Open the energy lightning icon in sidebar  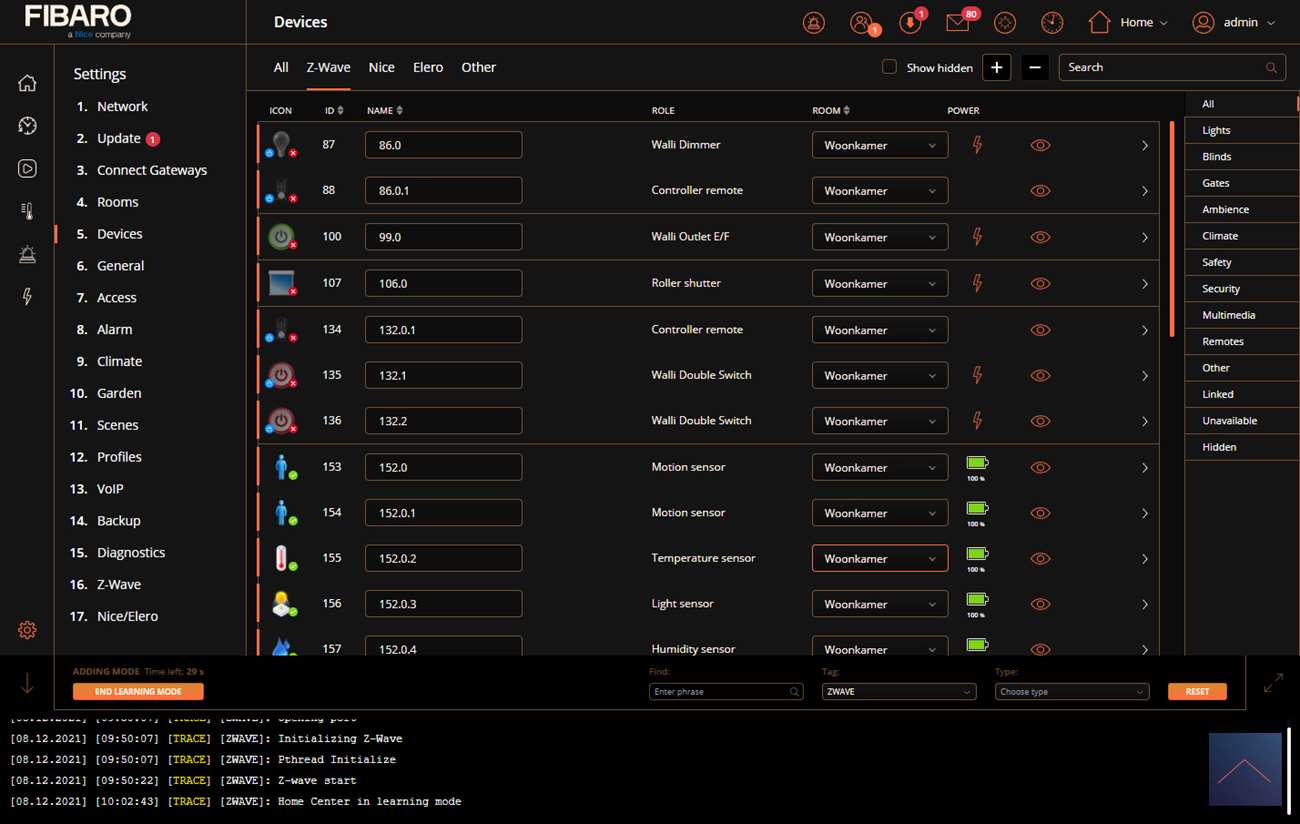(x=27, y=296)
